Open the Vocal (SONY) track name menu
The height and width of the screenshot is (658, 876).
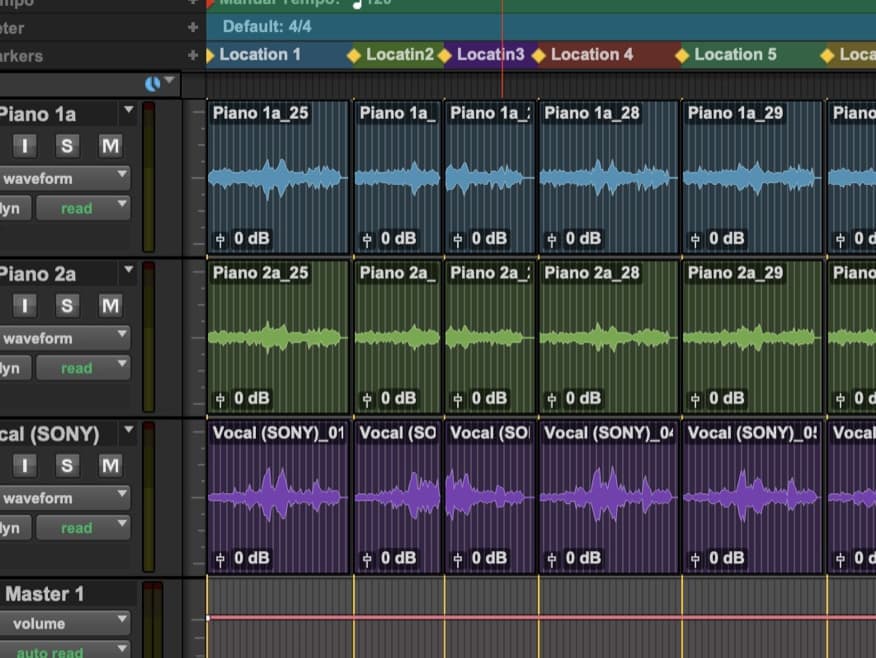click(x=127, y=431)
